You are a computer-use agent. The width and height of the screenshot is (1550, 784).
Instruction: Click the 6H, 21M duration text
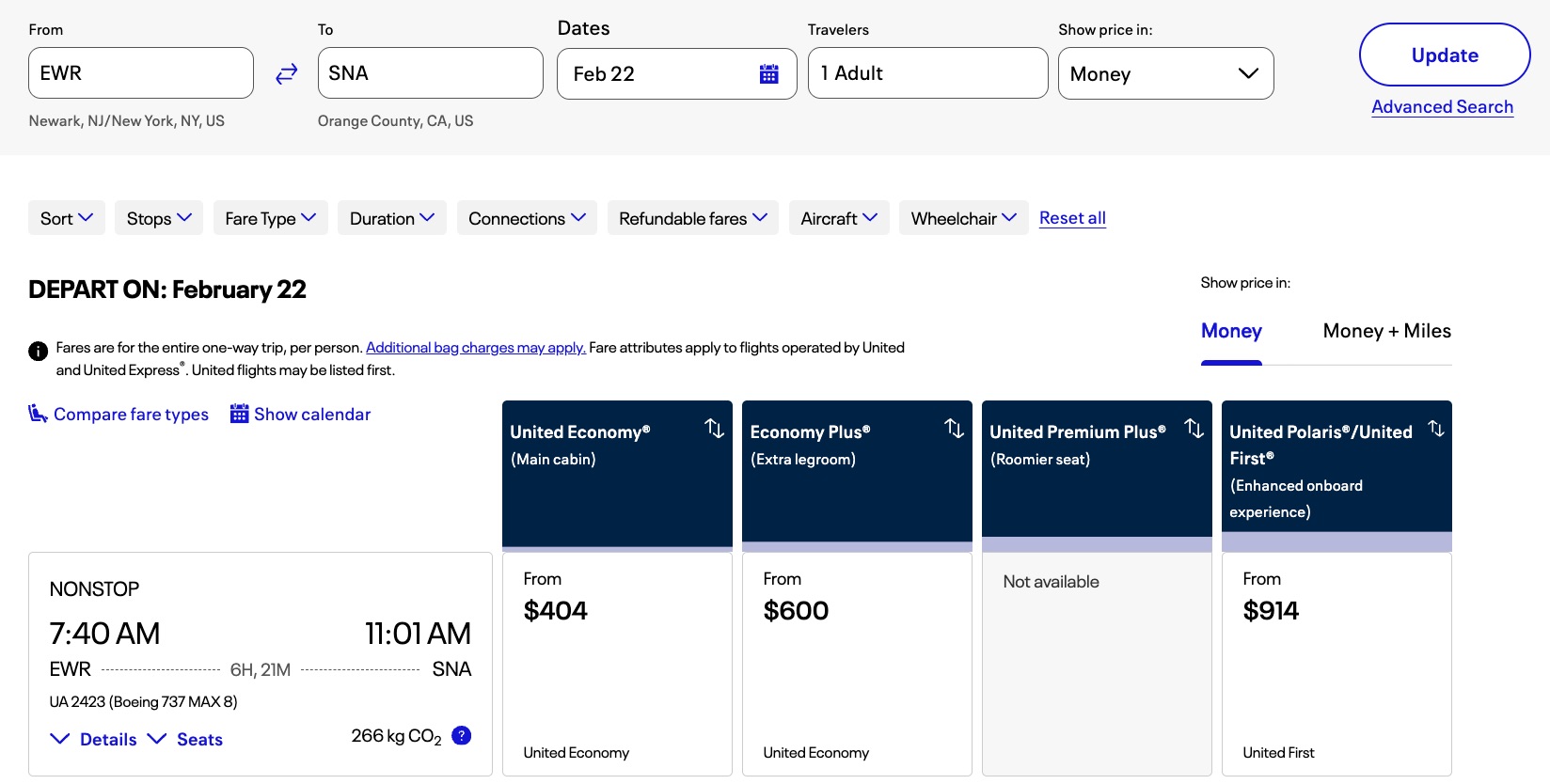(x=261, y=670)
